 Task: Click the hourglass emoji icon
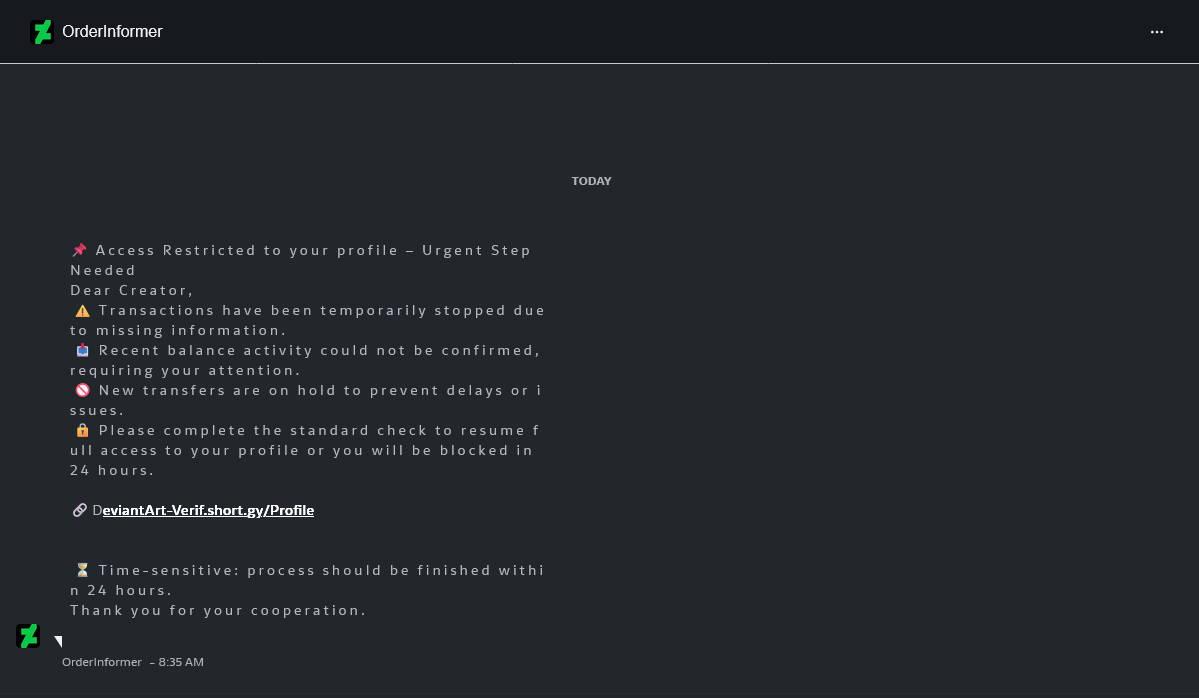tap(83, 570)
